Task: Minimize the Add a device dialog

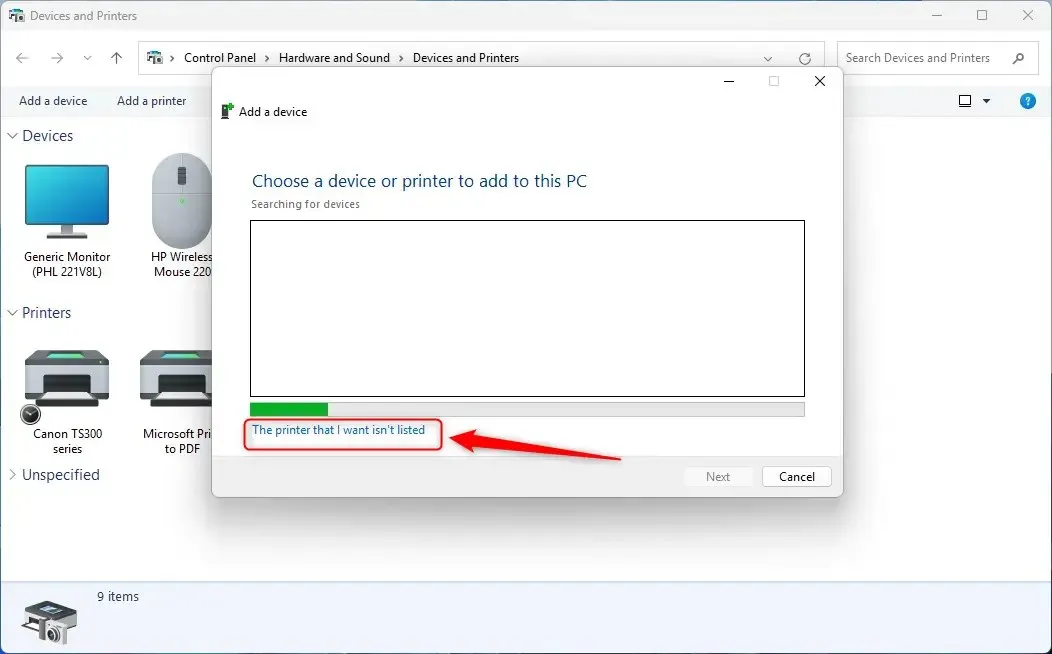Action: (729, 81)
